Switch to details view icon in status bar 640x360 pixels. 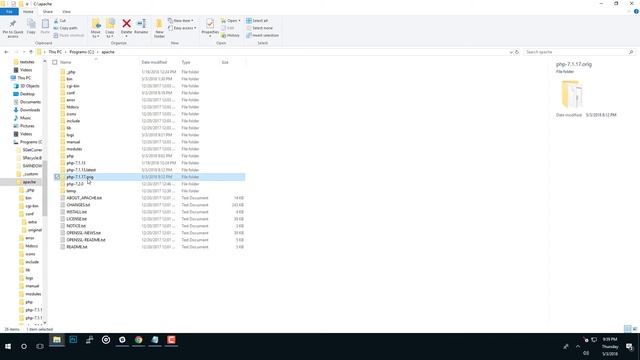[x=627, y=329]
